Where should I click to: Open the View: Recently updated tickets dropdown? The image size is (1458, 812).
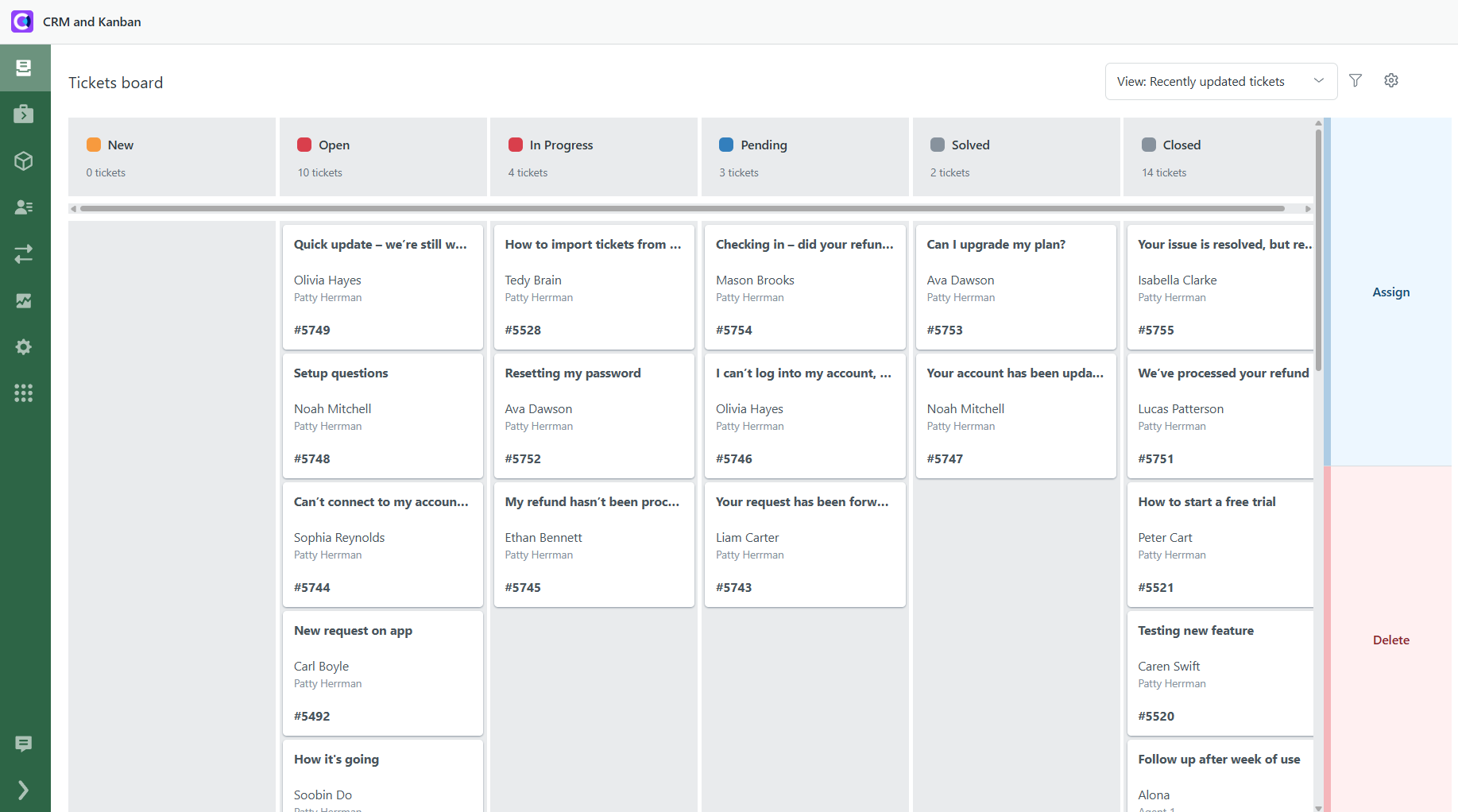[x=1220, y=82]
